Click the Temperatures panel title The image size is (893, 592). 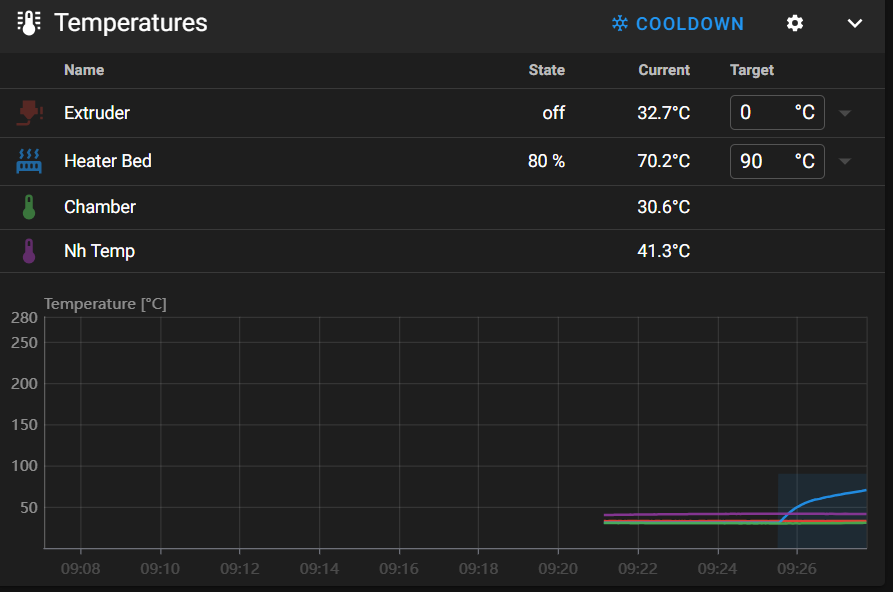point(131,23)
